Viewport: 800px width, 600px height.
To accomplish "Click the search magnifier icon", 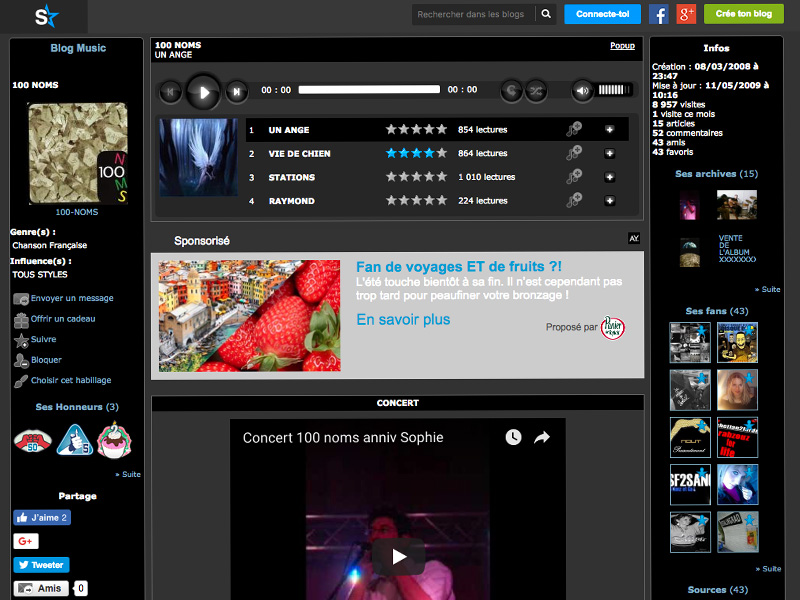I will tap(546, 14).
